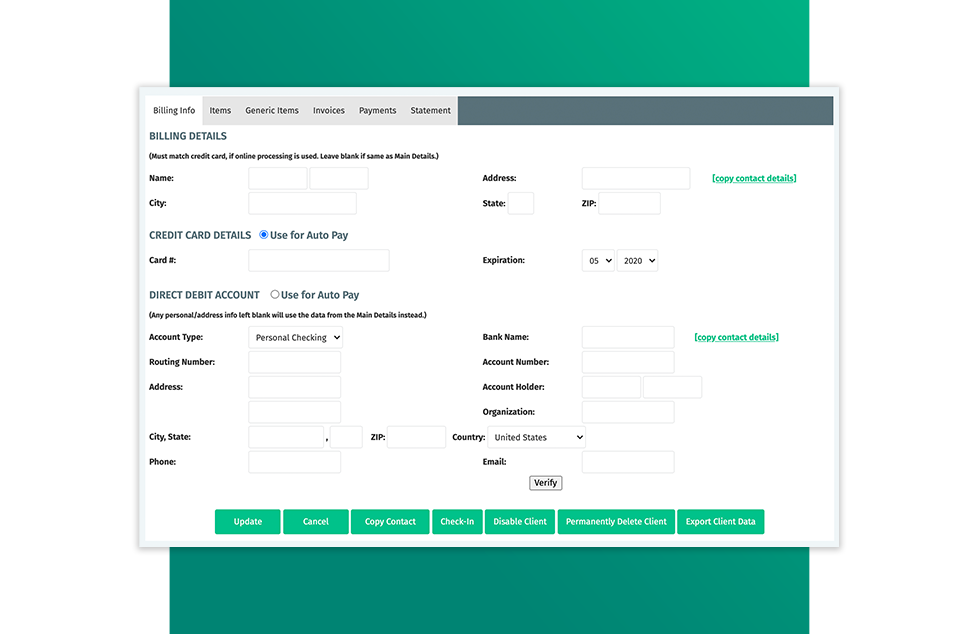Open the Payments tab
This screenshot has height=634, width=979.
click(377, 111)
